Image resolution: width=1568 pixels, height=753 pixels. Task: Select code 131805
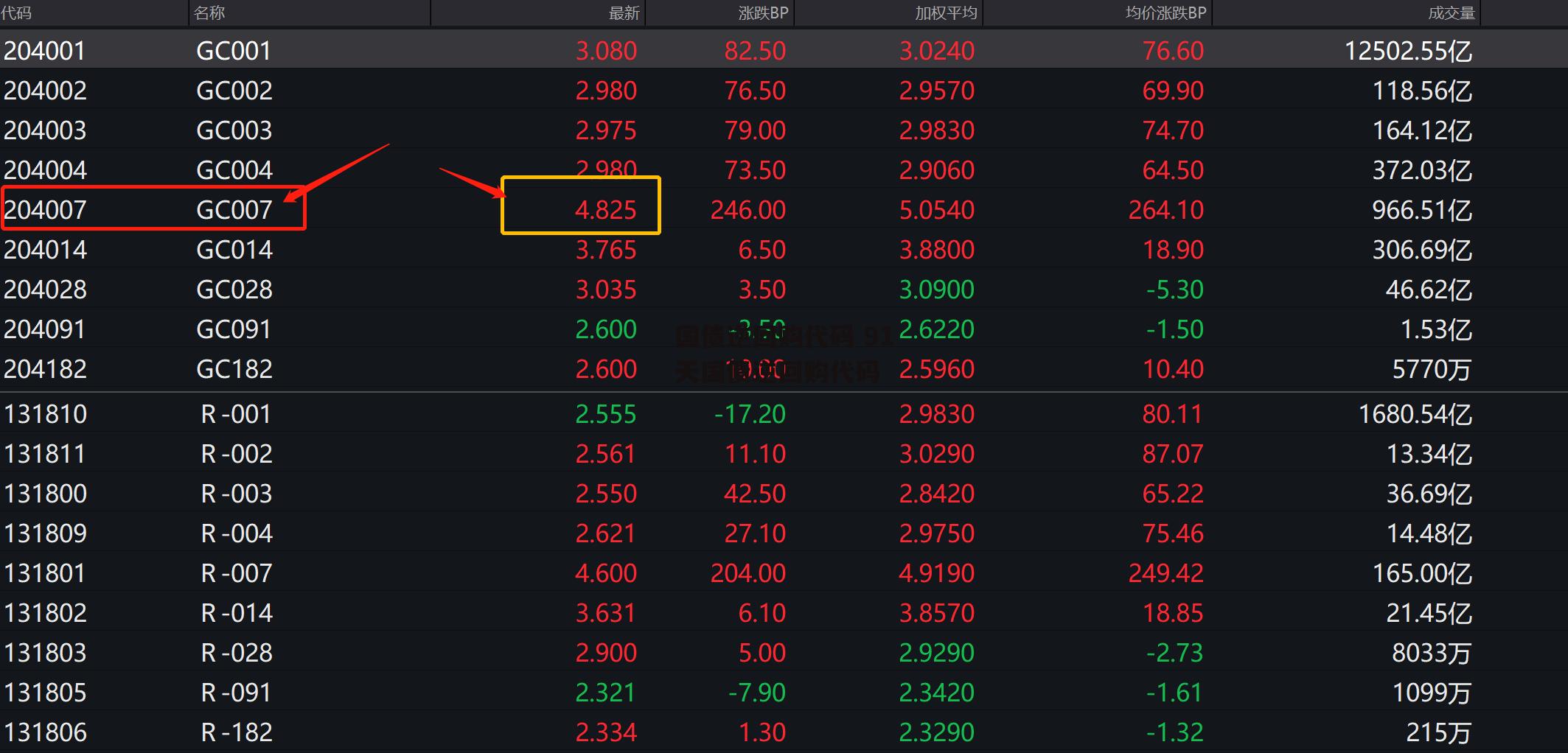point(45,693)
